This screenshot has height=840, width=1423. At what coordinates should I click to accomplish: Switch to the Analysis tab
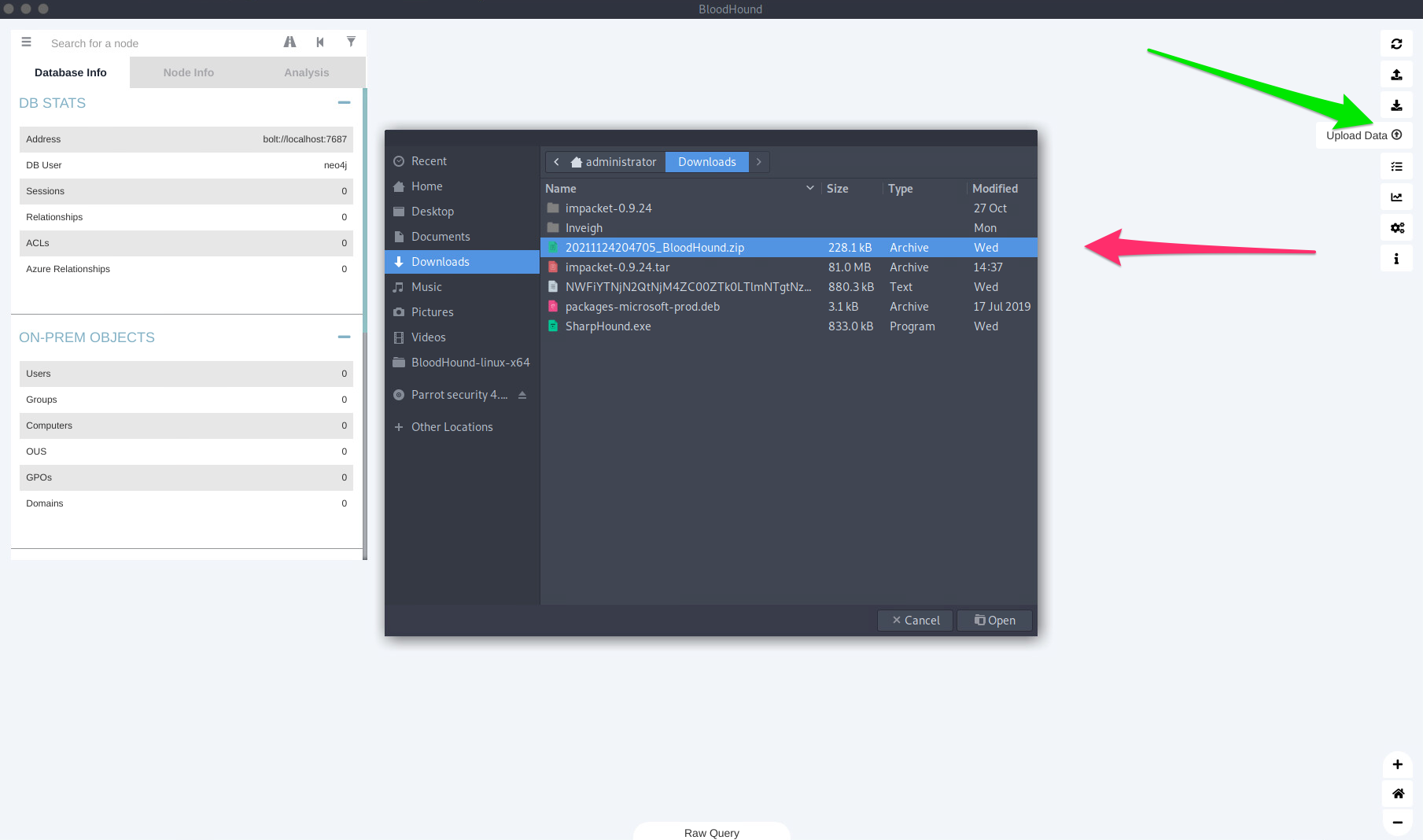[307, 72]
